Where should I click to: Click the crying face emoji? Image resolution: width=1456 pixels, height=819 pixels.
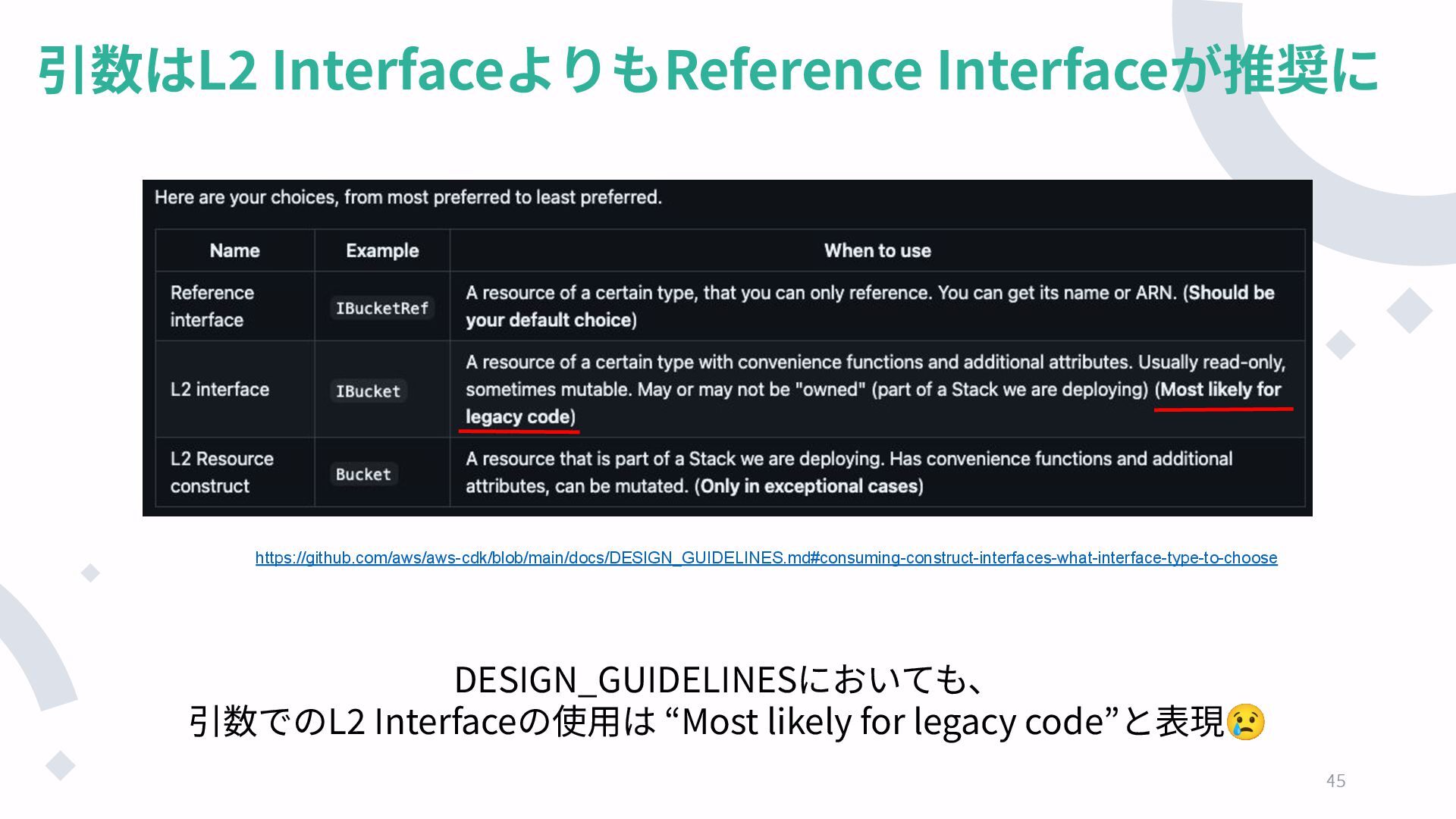pos(1245,722)
